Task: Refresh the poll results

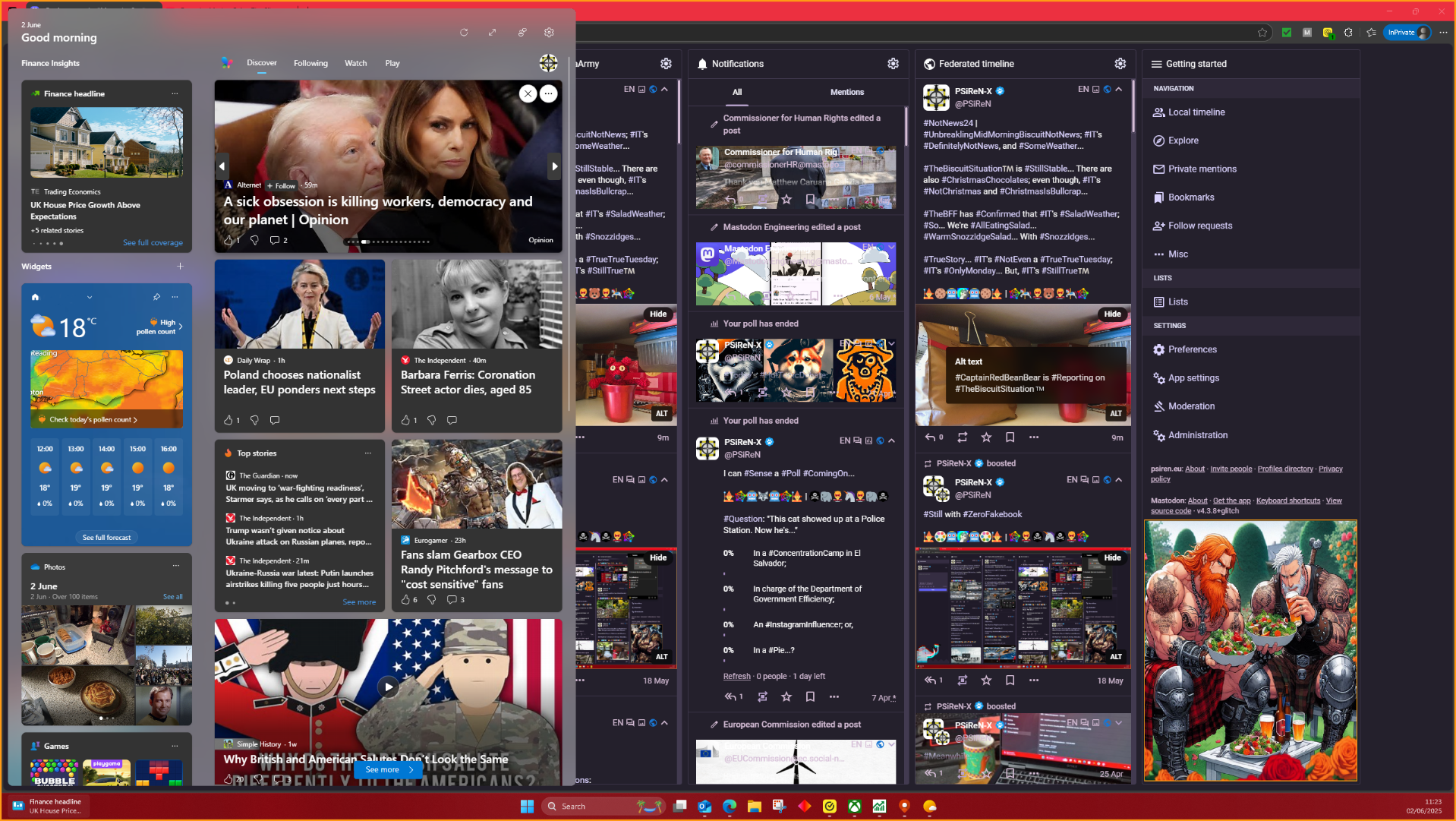Action: tap(736, 677)
